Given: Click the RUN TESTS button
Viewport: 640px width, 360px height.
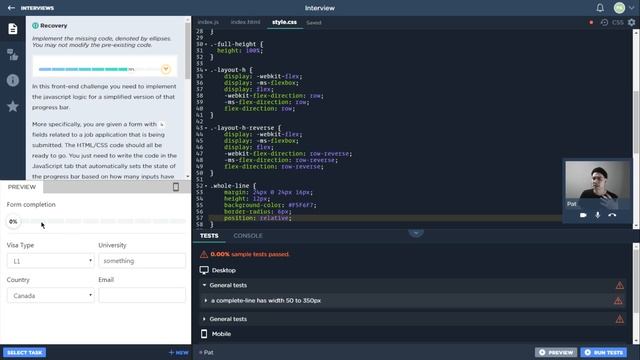Looking at the screenshot, I should [604, 353].
